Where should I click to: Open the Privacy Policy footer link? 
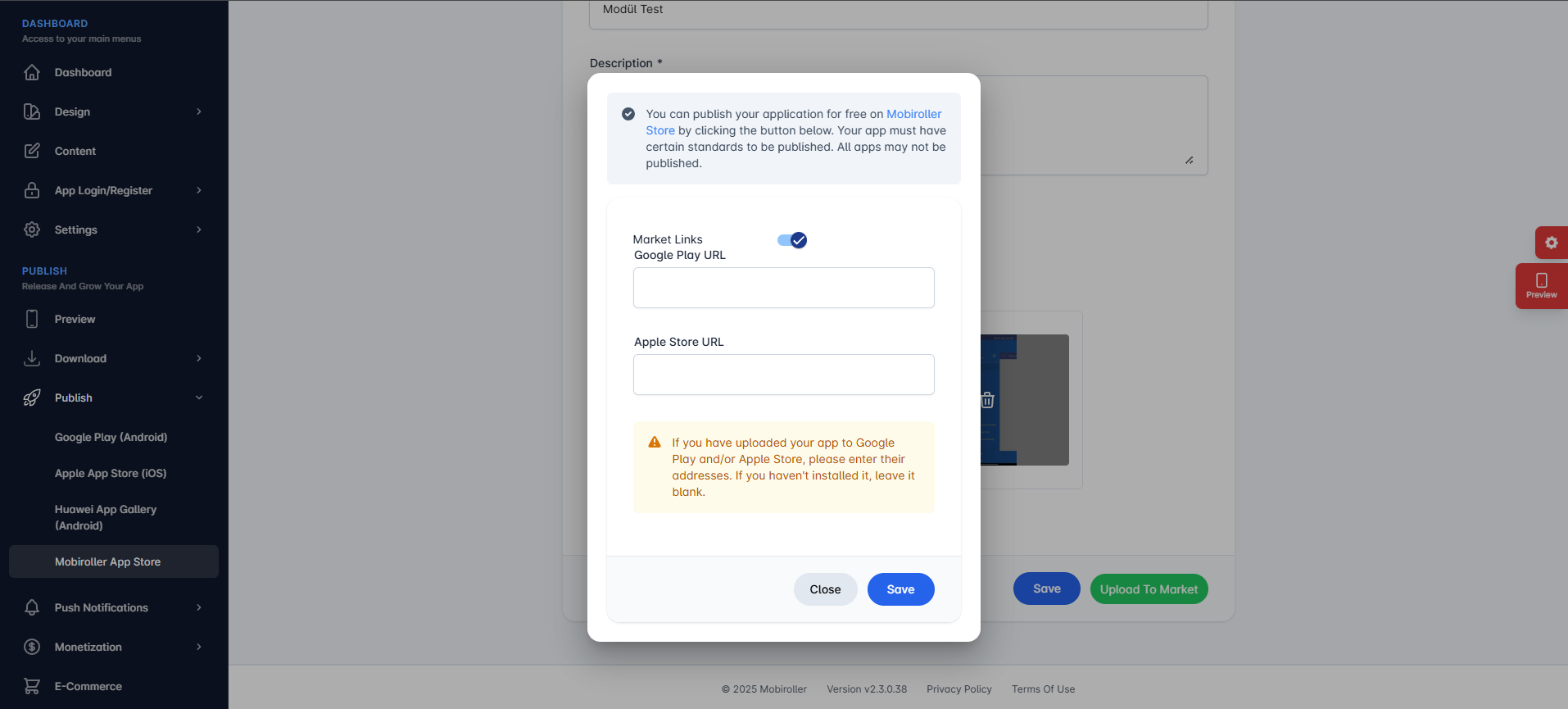pos(958,689)
